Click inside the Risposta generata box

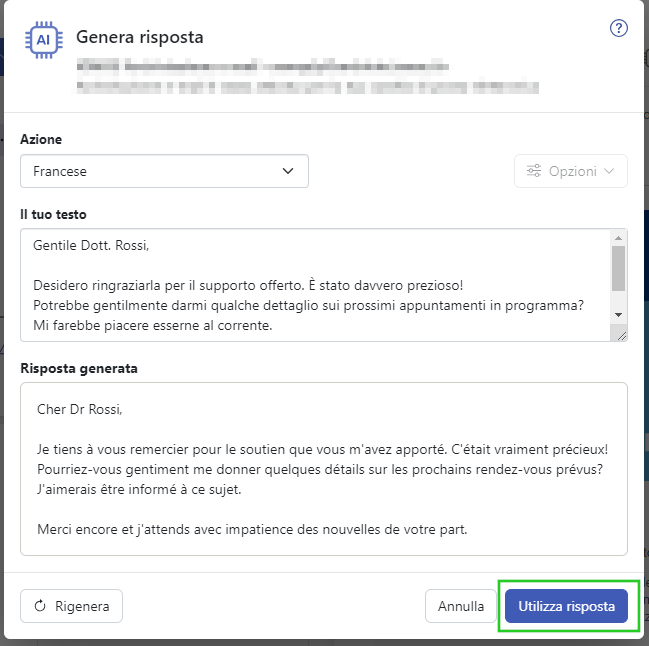324,469
